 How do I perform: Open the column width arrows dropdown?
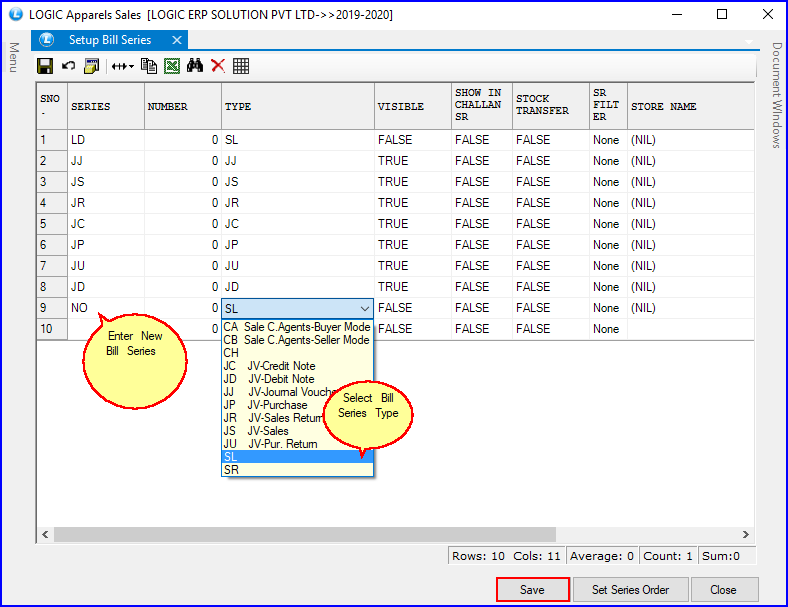point(122,66)
